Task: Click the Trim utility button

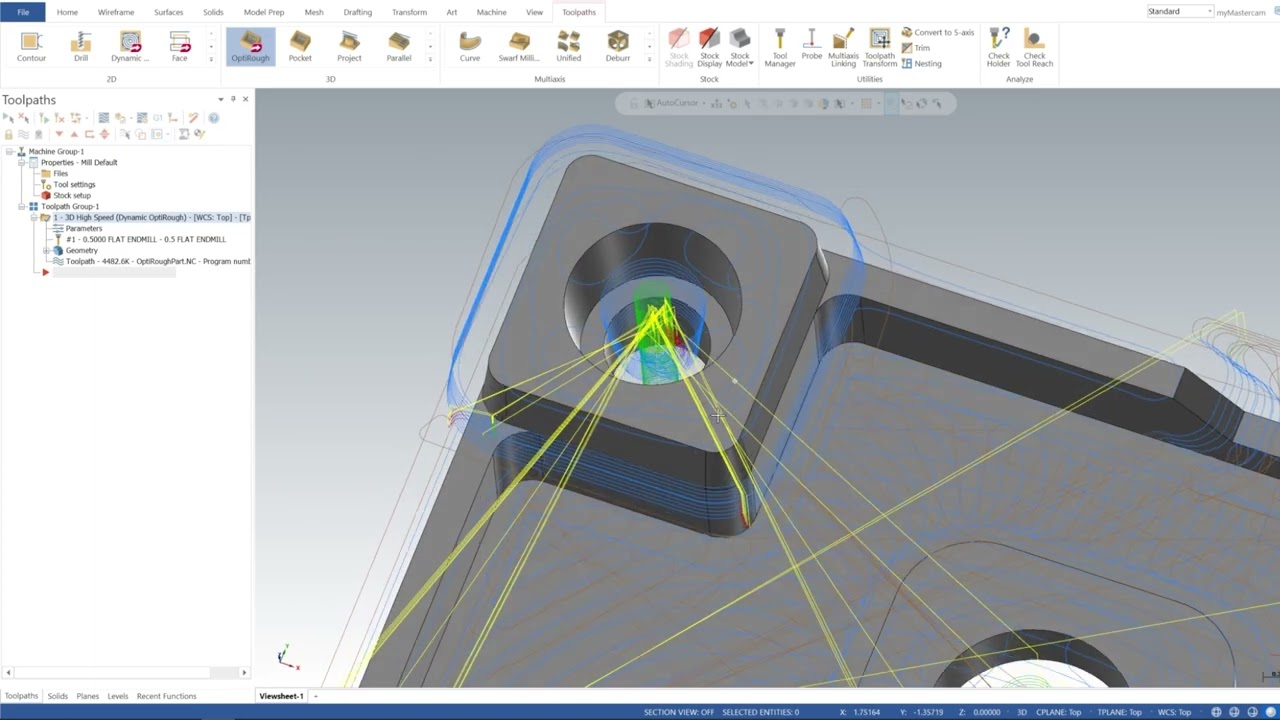Action: tap(916, 48)
